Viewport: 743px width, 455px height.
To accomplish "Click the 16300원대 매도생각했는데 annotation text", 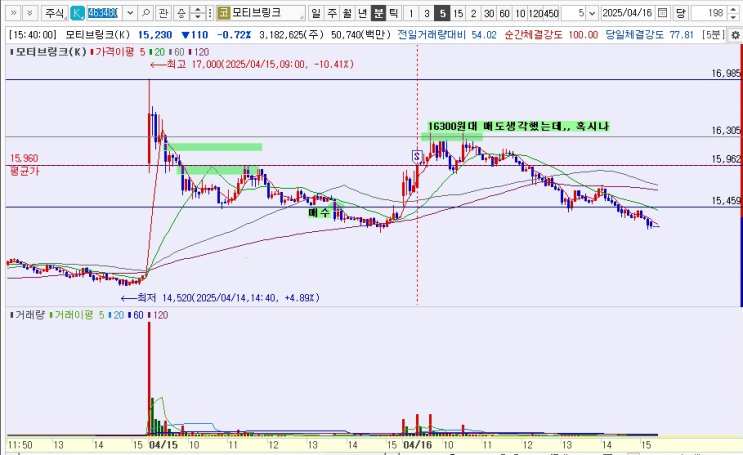I will [x=518, y=126].
